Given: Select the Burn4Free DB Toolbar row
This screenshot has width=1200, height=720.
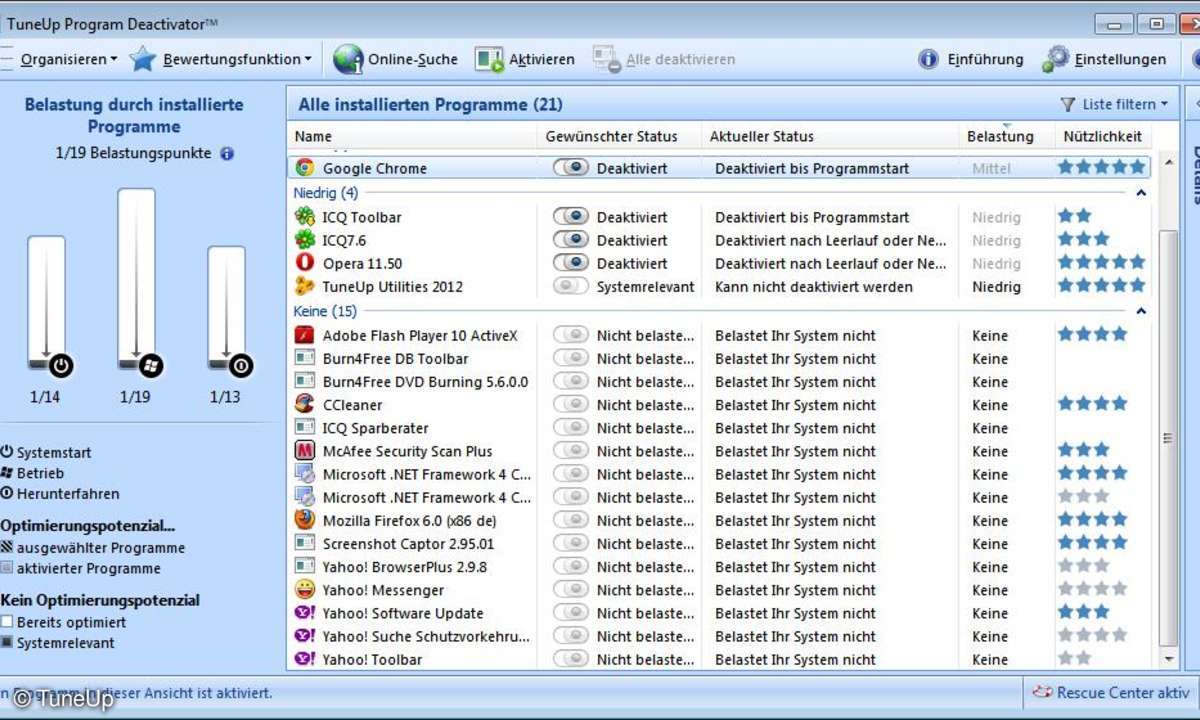Looking at the screenshot, I should point(719,358).
